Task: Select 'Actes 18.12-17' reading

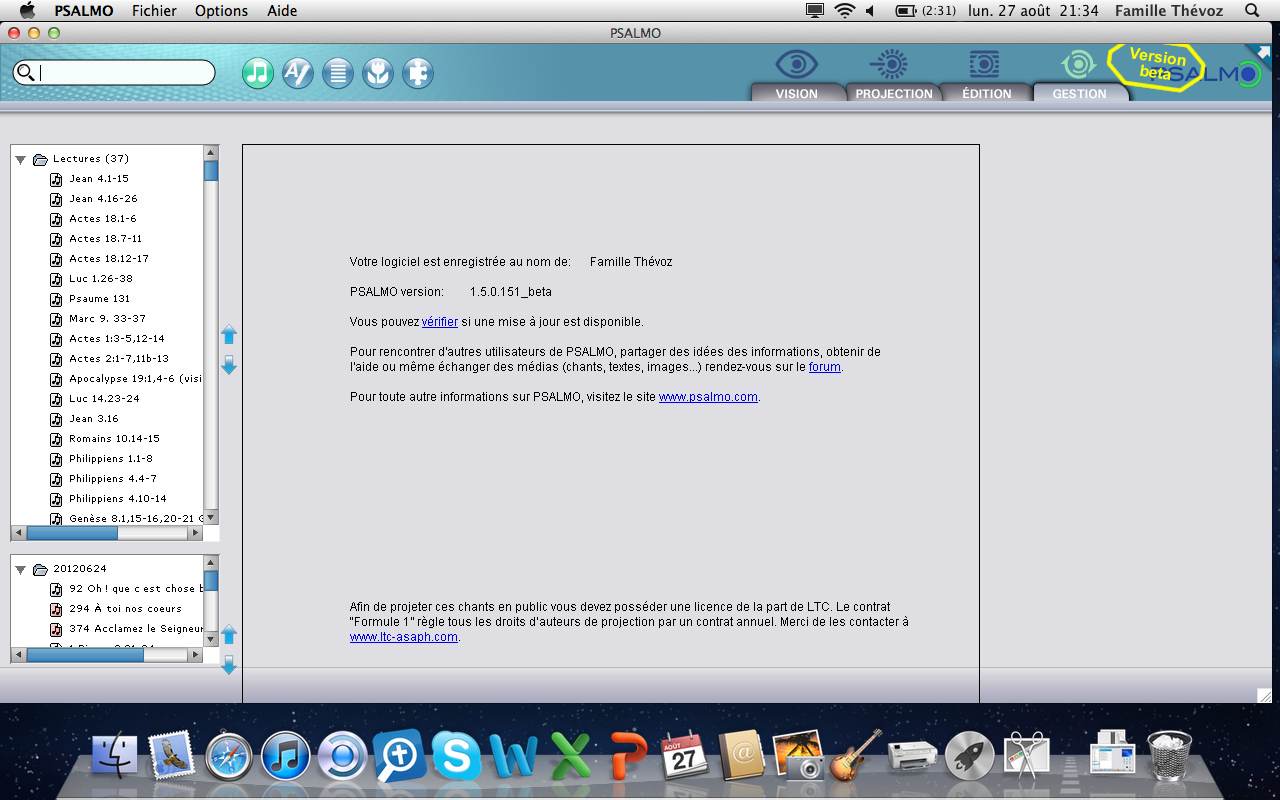Action: coord(109,259)
